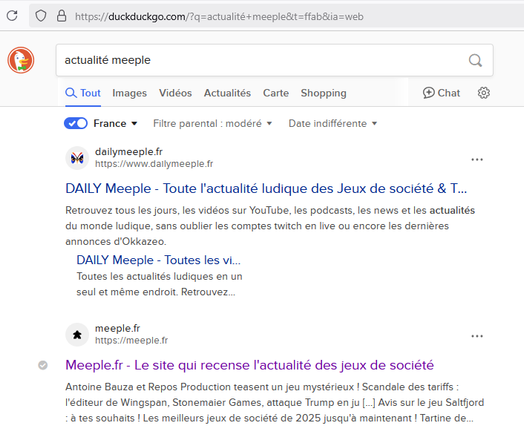Image resolution: width=524 pixels, height=440 pixels.
Task: Switch to the Shopping tab
Action: tap(323, 93)
